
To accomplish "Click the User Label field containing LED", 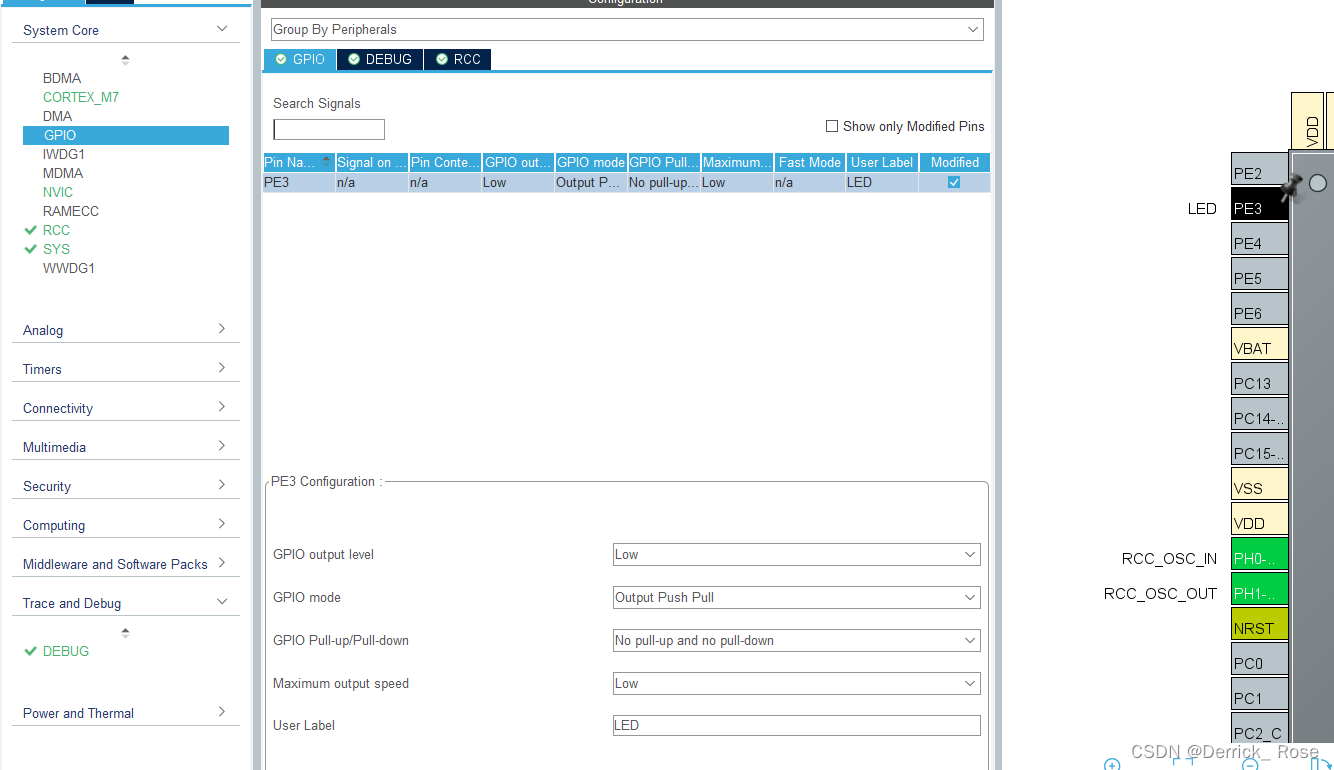I will 796,725.
